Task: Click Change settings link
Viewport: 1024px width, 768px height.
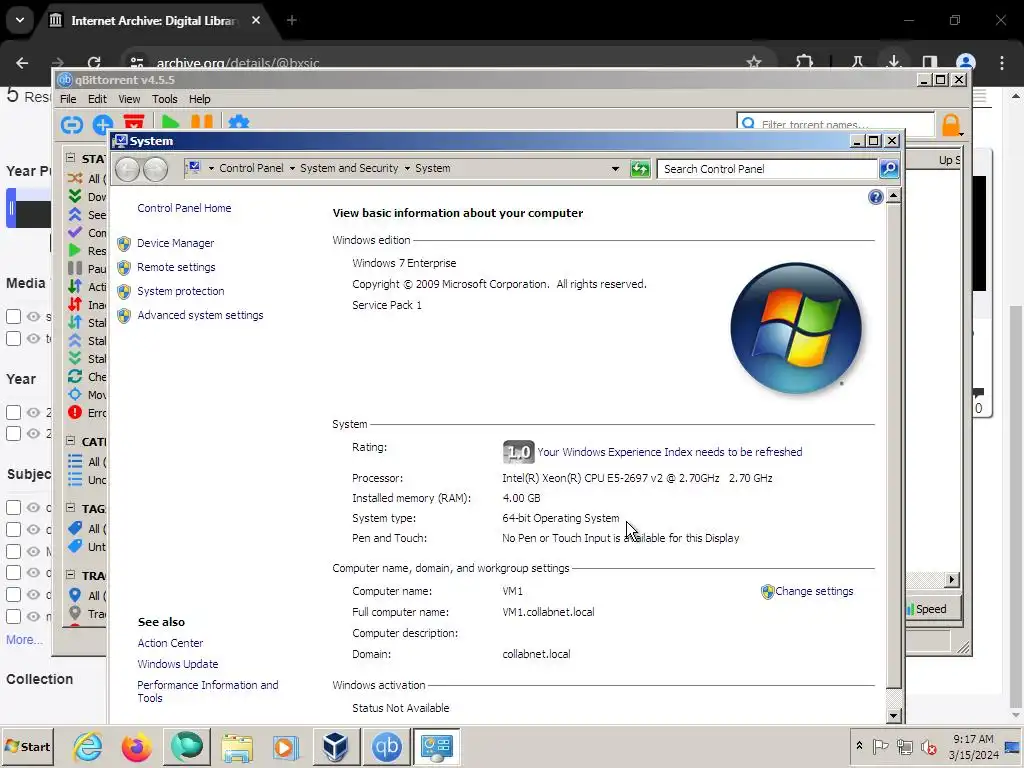Action: click(814, 591)
